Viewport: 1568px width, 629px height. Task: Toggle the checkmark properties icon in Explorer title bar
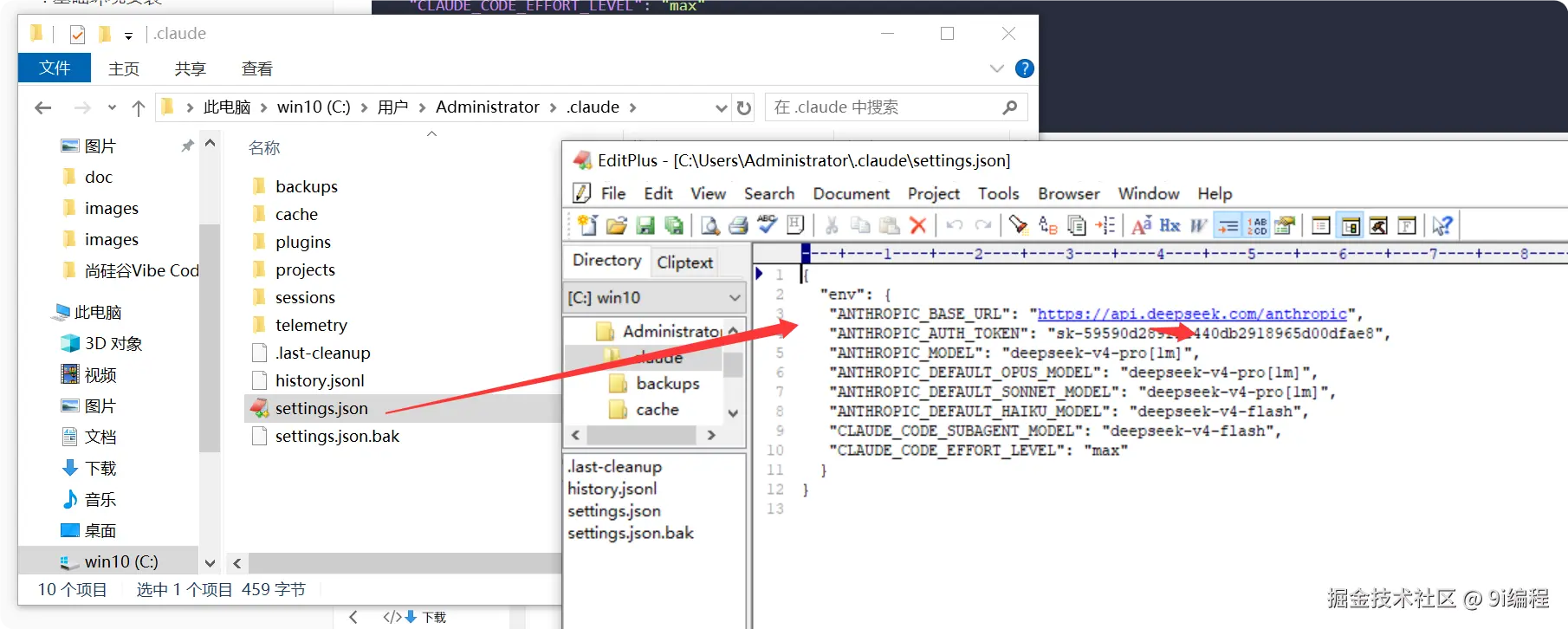(x=77, y=34)
